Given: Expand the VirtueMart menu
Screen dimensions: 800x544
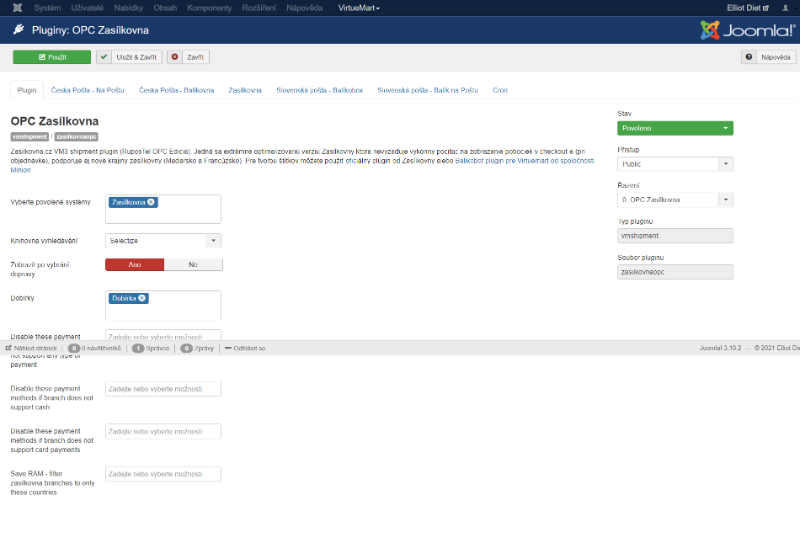Looking at the screenshot, I should [x=359, y=8].
